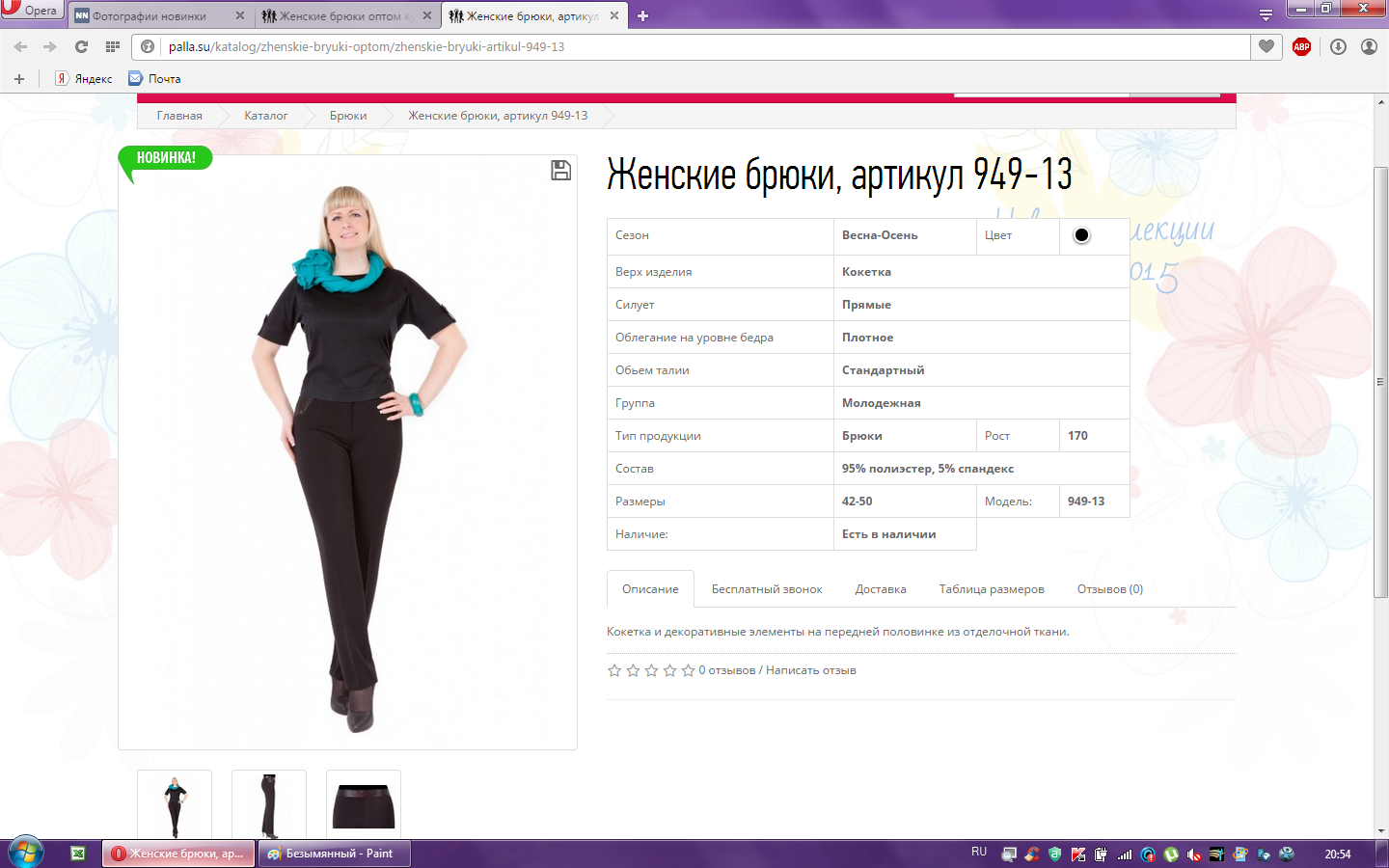
Task: Open the downloads icon in the toolbar
Action: [x=1338, y=46]
